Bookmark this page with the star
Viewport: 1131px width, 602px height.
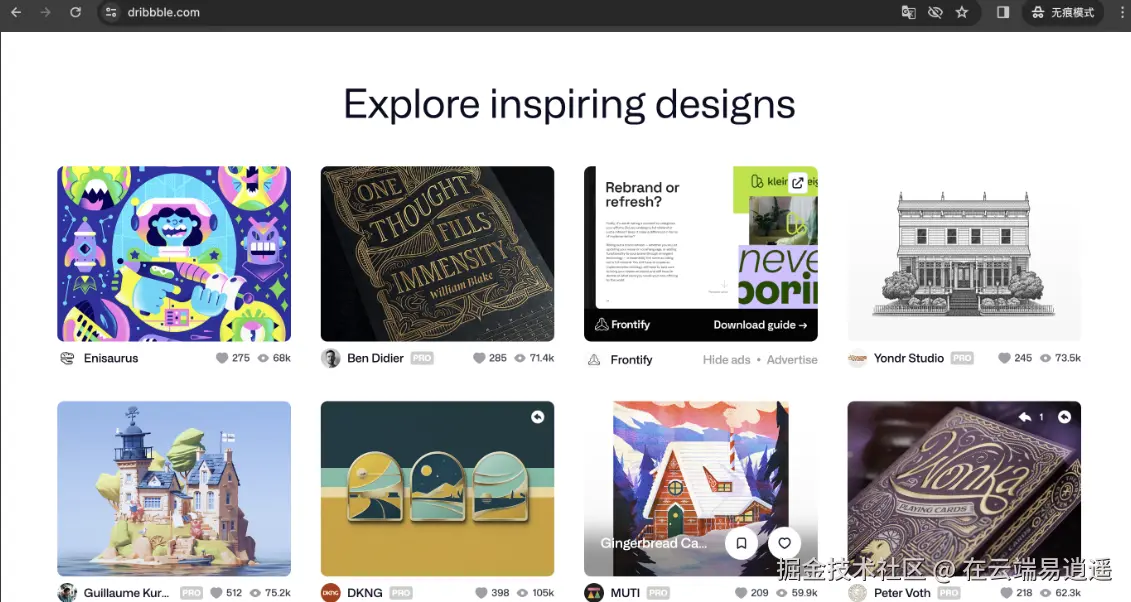(962, 12)
